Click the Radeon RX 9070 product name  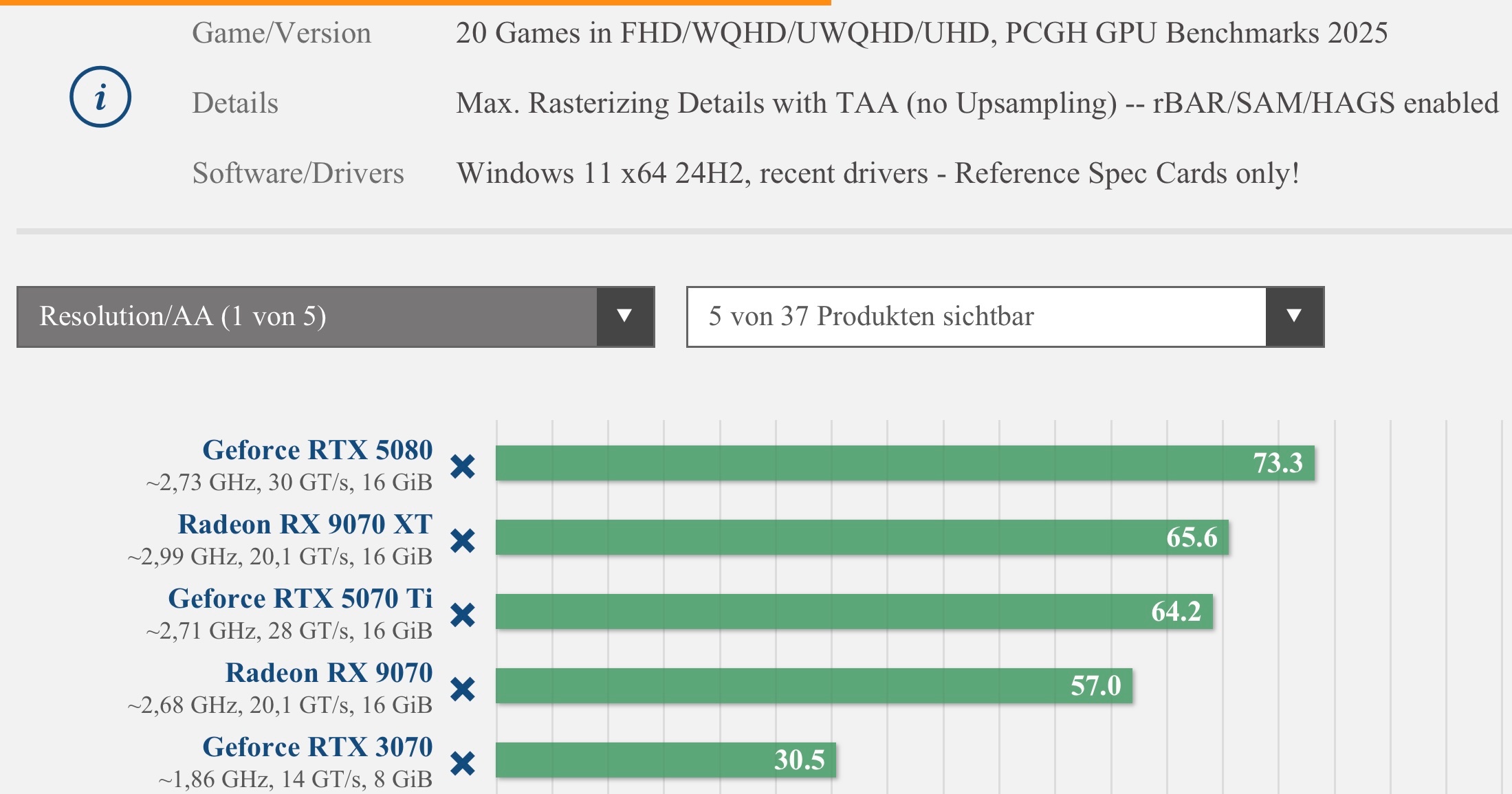tap(329, 673)
